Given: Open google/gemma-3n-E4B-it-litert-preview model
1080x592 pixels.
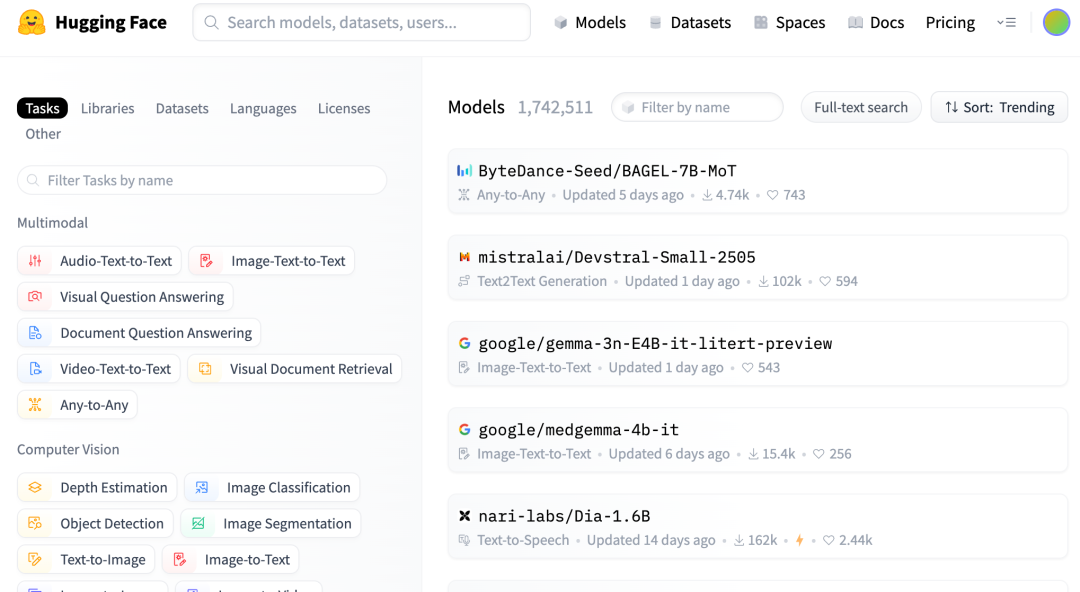Looking at the screenshot, I should [655, 343].
